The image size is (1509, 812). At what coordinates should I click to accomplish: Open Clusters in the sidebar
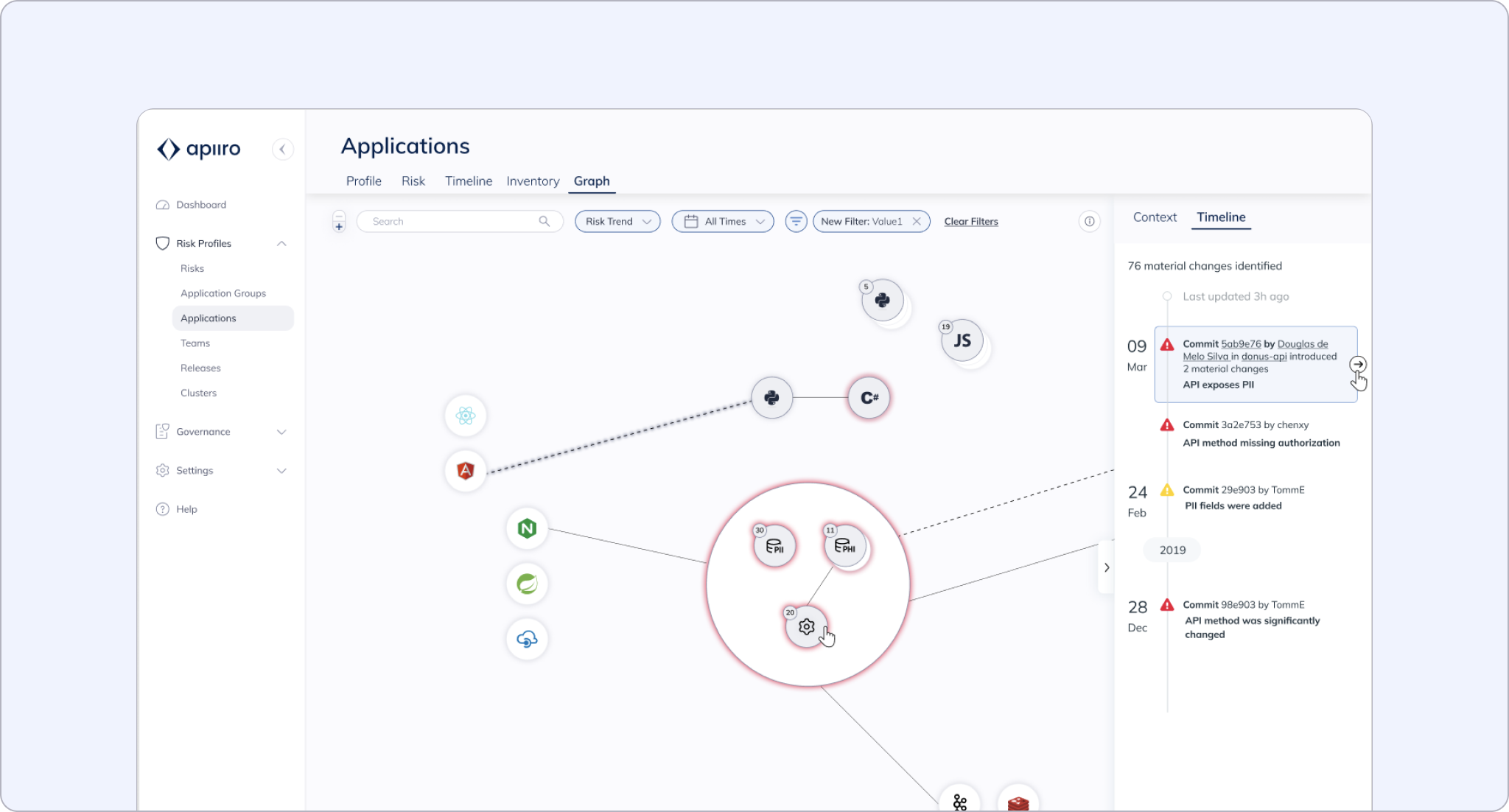coord(199,393)
